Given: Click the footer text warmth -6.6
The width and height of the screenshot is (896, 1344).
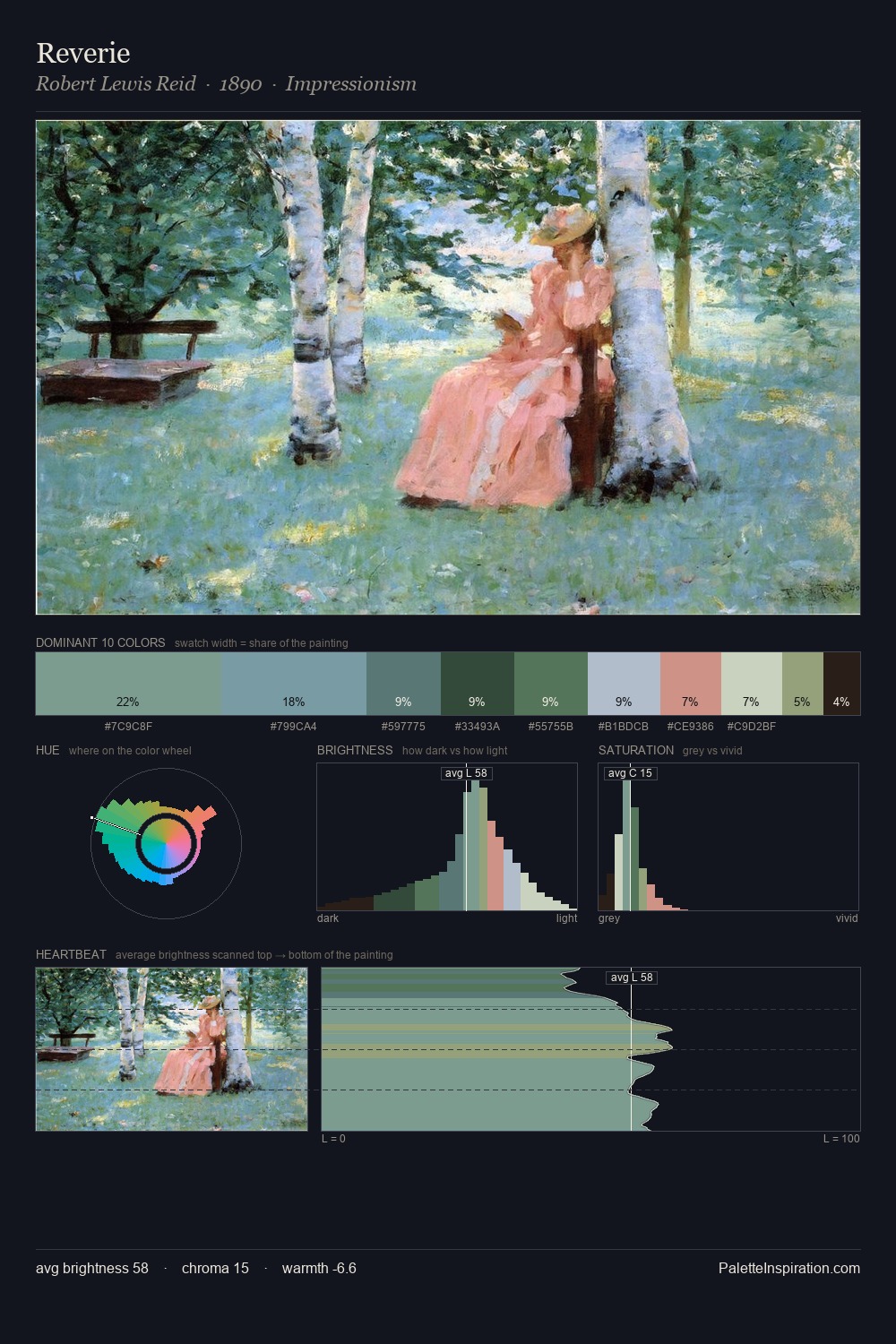Looking at the screenshot, I should 319,1268.
